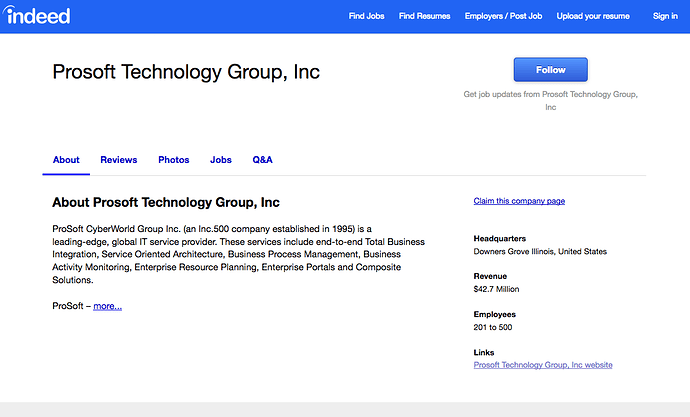The height and width of the screenshot is (417, 690).
Task: Open the Q&A tab
Action: (x=262, y=160)
